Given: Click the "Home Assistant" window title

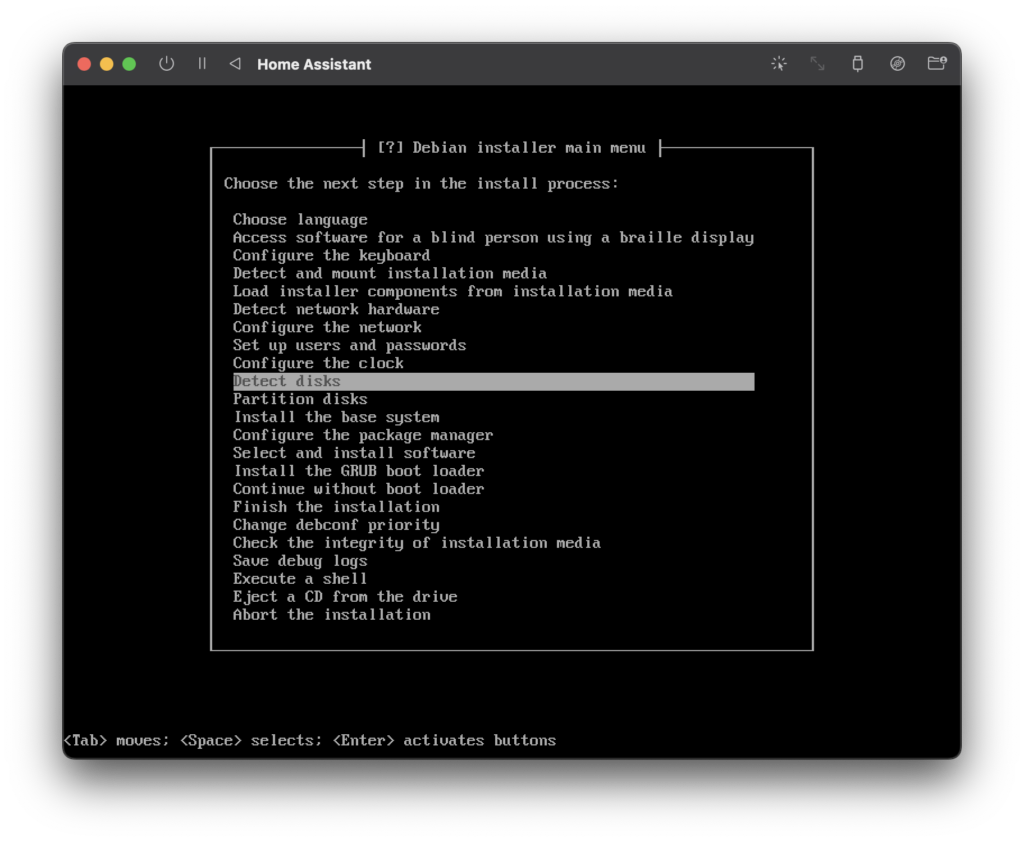Looking at the screenshot, I should coord(314,64).
